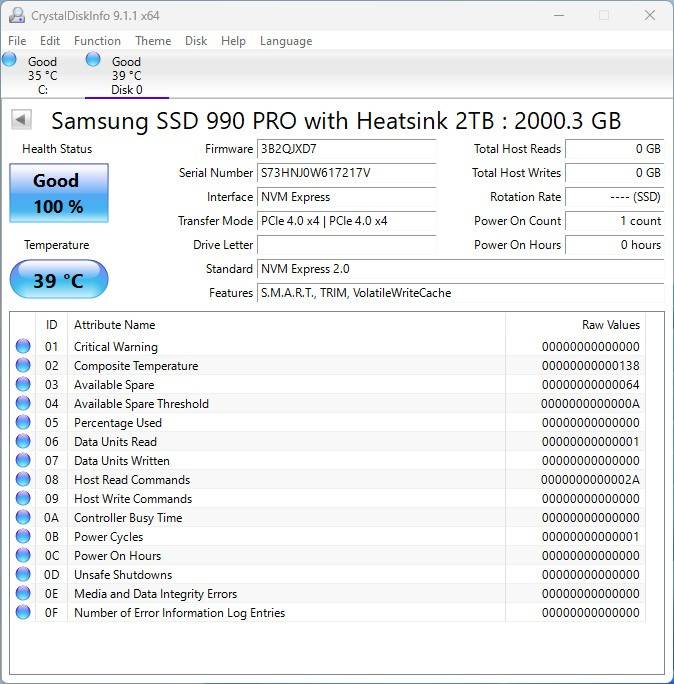Click the blue orb beside Unsafe Shutdowns
The image size is (674, 684).
[23, 574]
